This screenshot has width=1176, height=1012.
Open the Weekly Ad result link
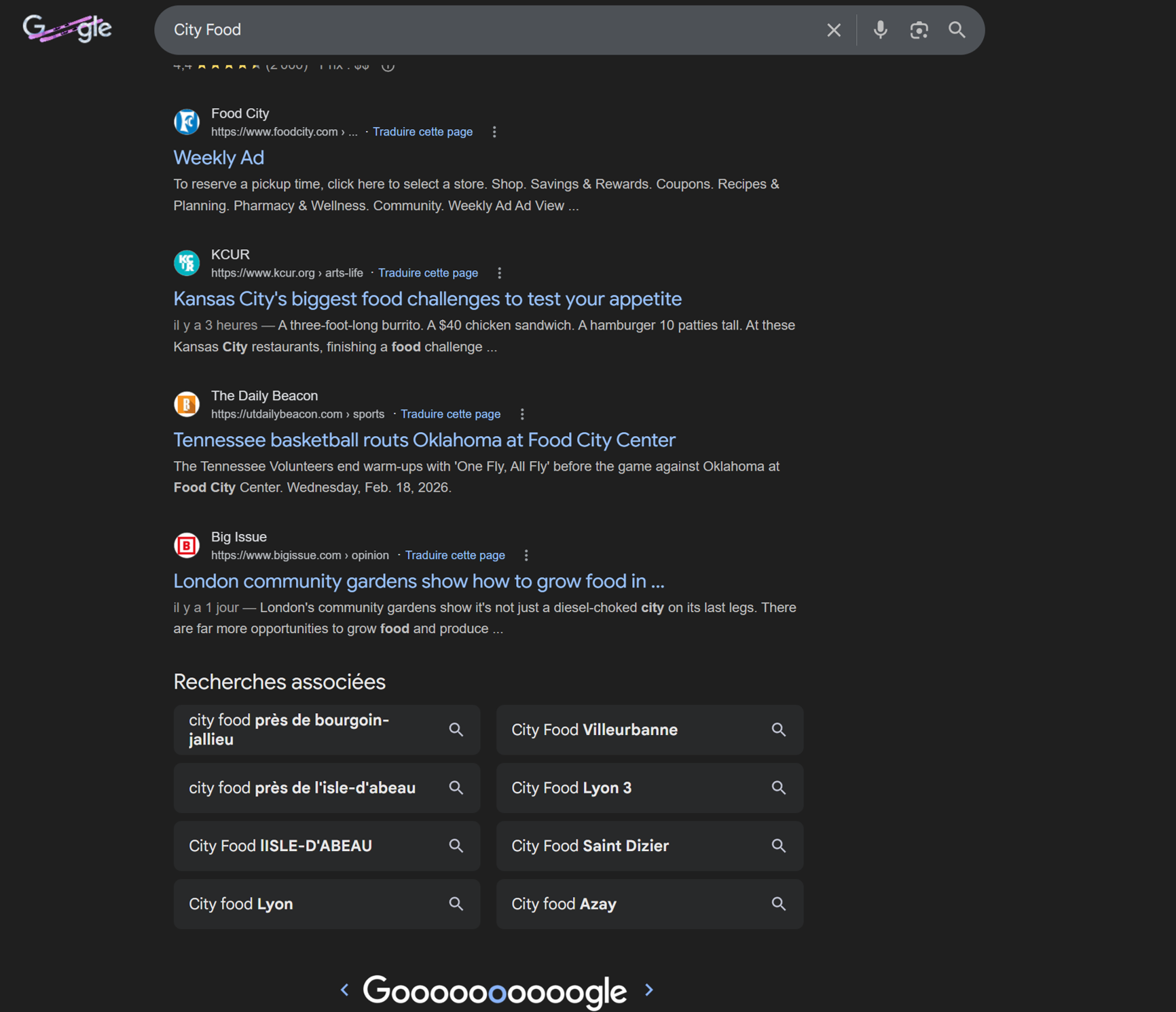(x=219, y=158)
